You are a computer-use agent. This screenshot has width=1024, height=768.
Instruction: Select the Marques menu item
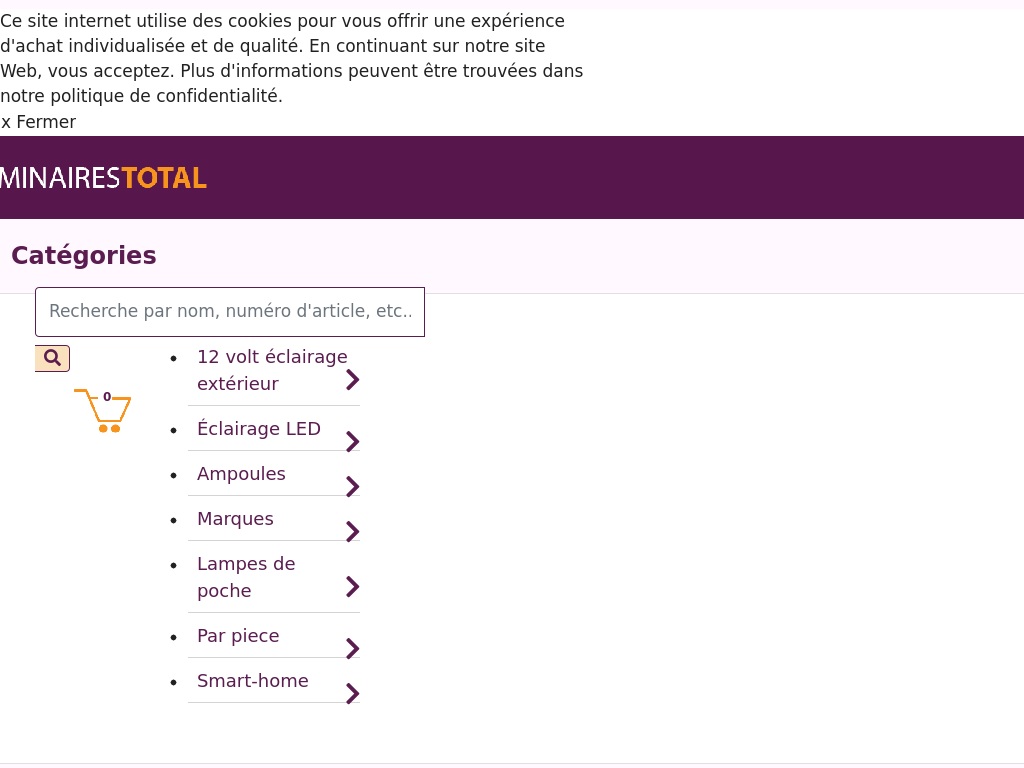(x=235, y=519)
